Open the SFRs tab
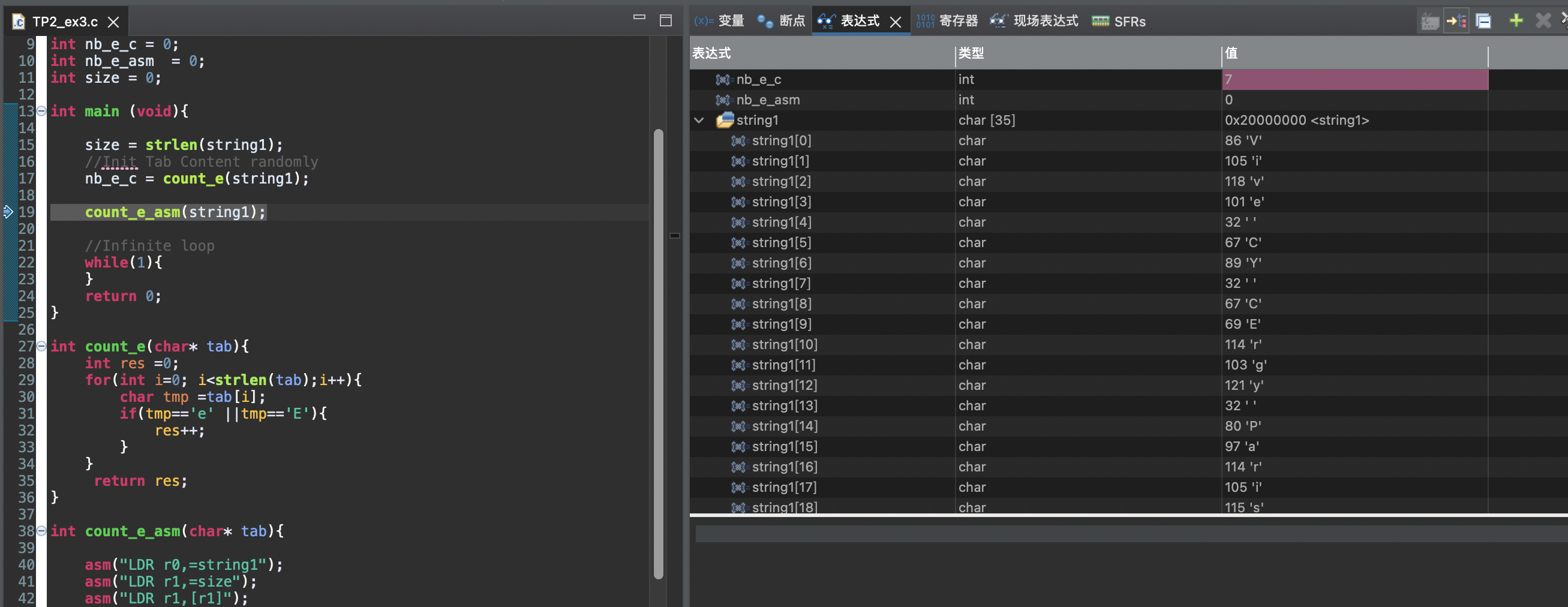The width and height of the screenshot is (1568, 607). [x=1119, y=22]
